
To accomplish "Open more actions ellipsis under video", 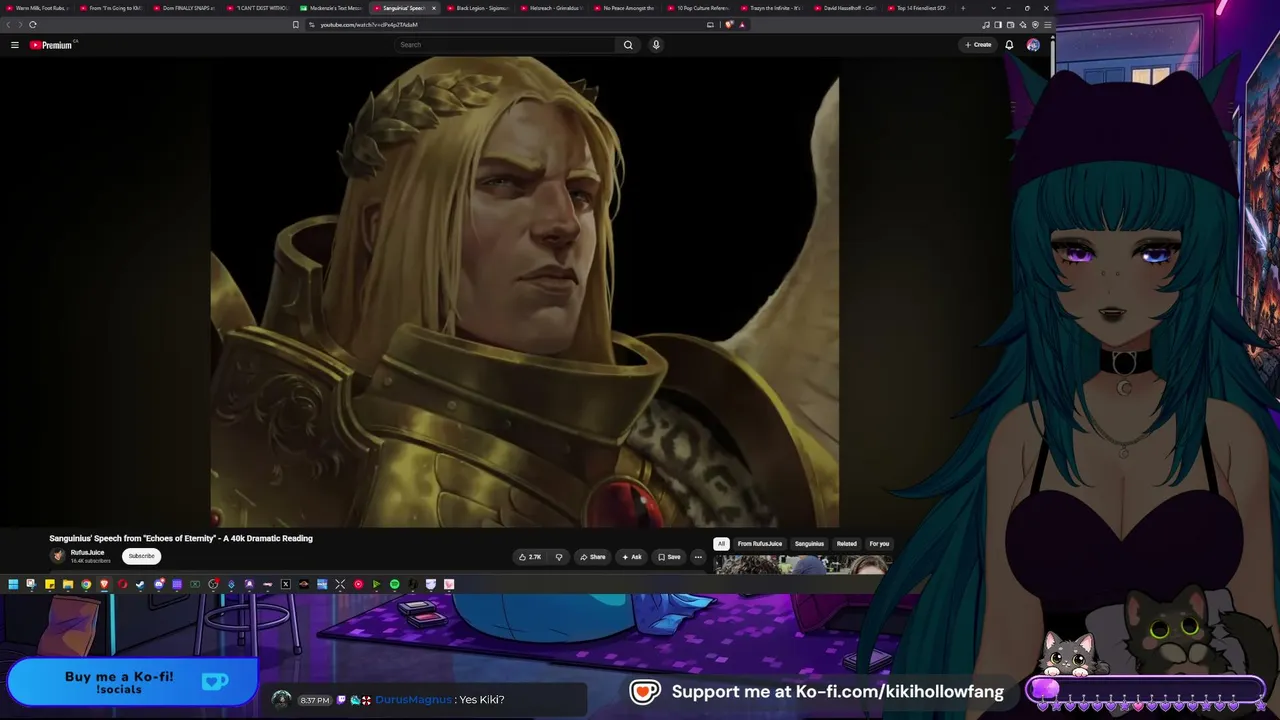I will (698, 557).
